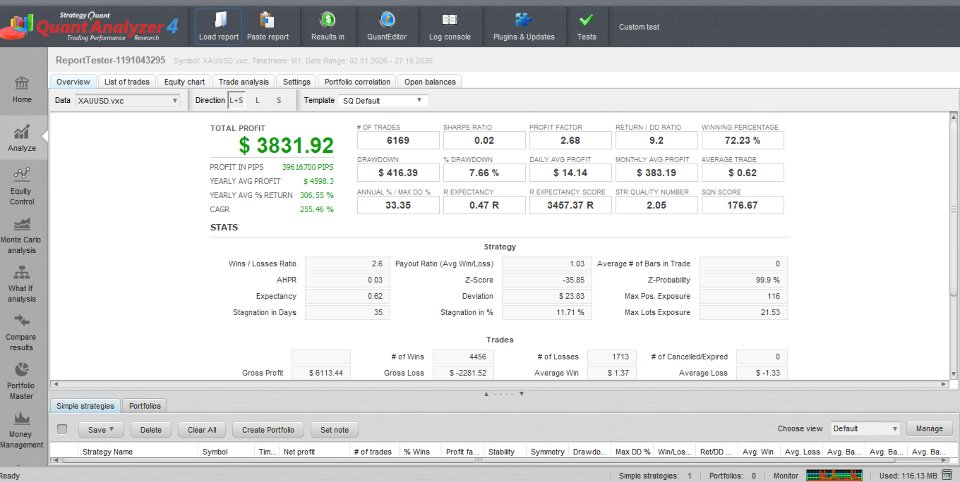Switch to the List of trades tab
960x482 pixels.
tap(127, 81)
